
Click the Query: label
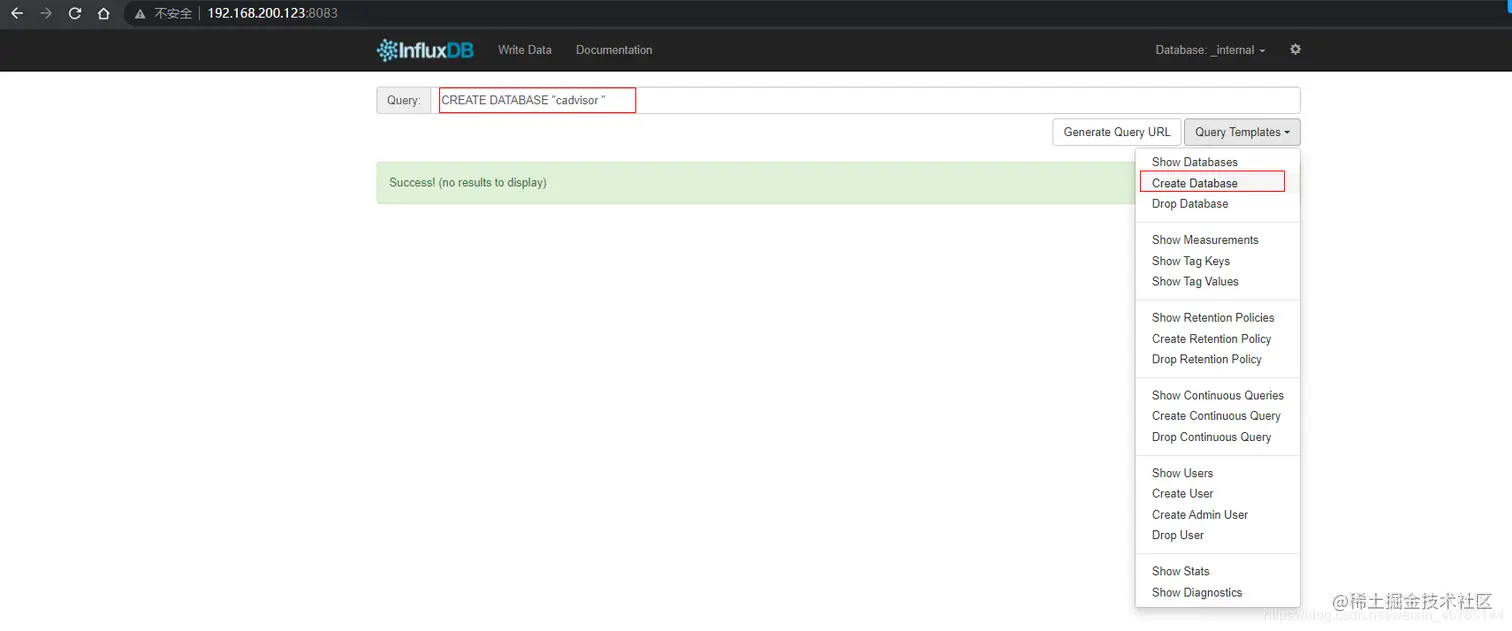404,100
